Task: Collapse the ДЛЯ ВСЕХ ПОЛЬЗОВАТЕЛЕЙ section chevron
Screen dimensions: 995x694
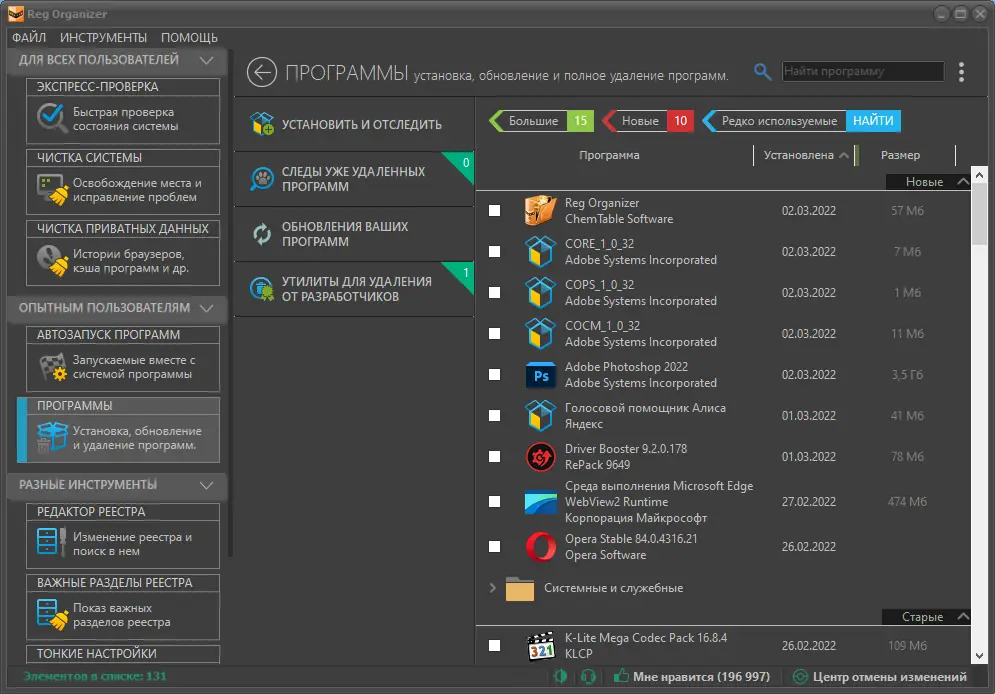Action: [206, 60]
